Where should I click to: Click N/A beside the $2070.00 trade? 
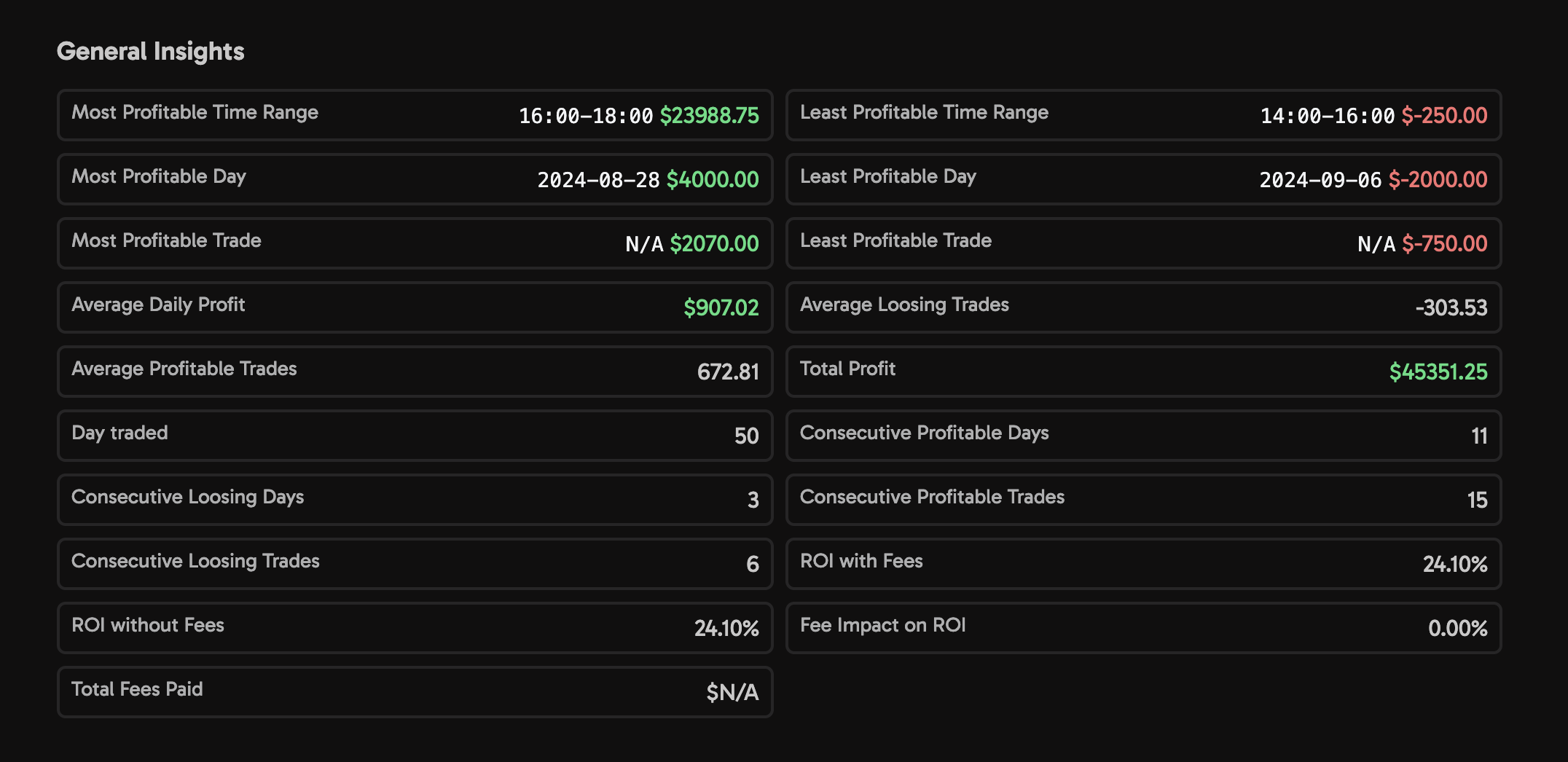[644, 244]
